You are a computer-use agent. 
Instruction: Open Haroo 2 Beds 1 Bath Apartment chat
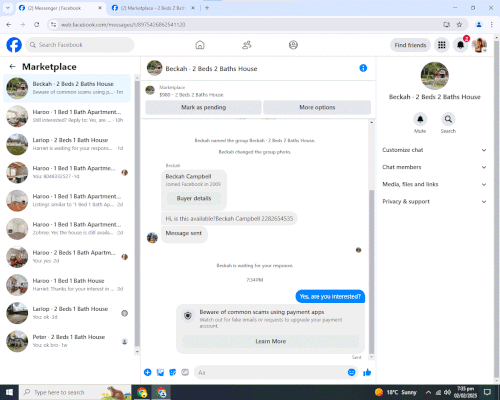pyautogui.click(x=67, y=257)
